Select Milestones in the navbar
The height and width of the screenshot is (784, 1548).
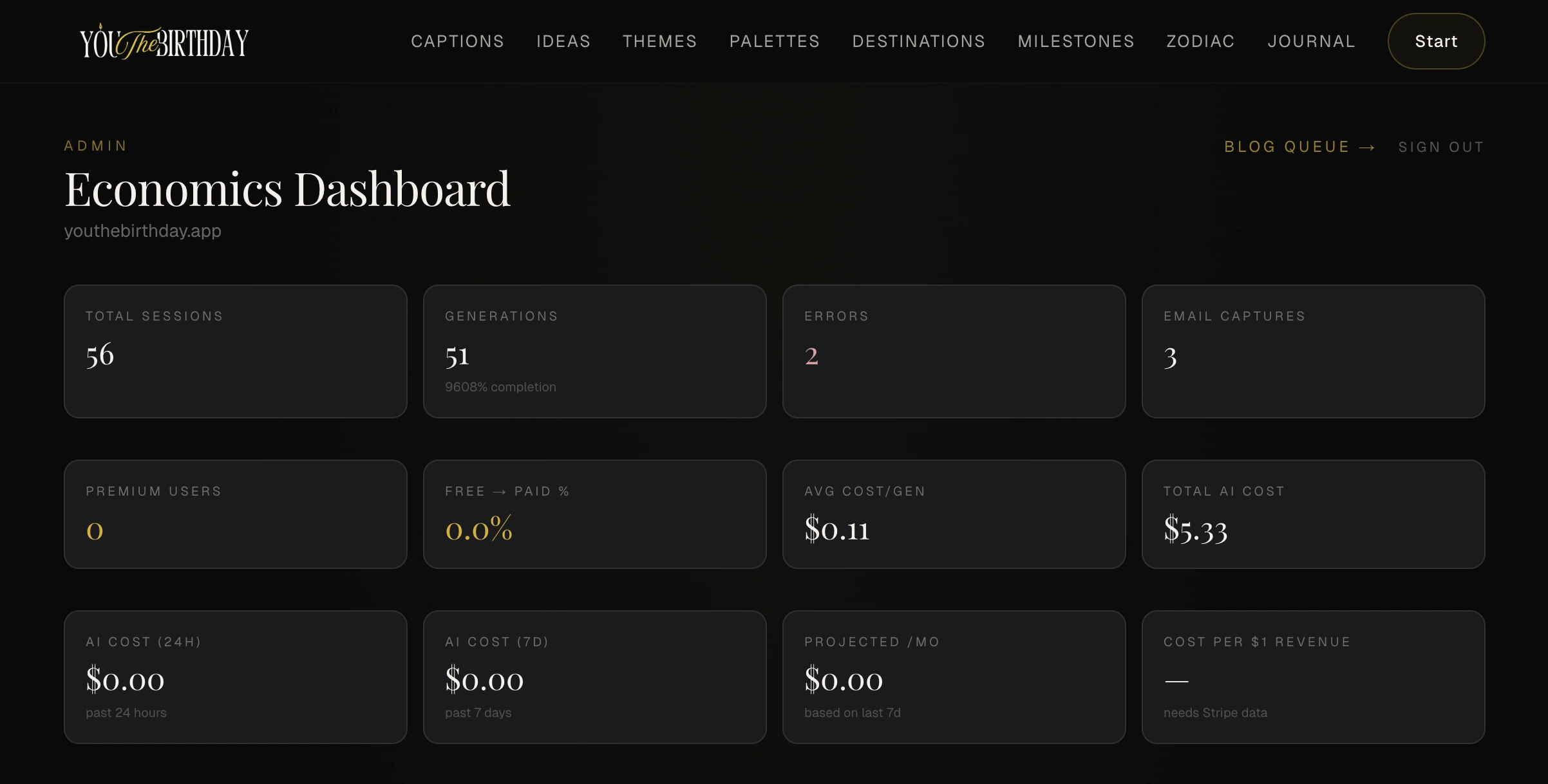pyautogui.click(x=1075, y=42)
